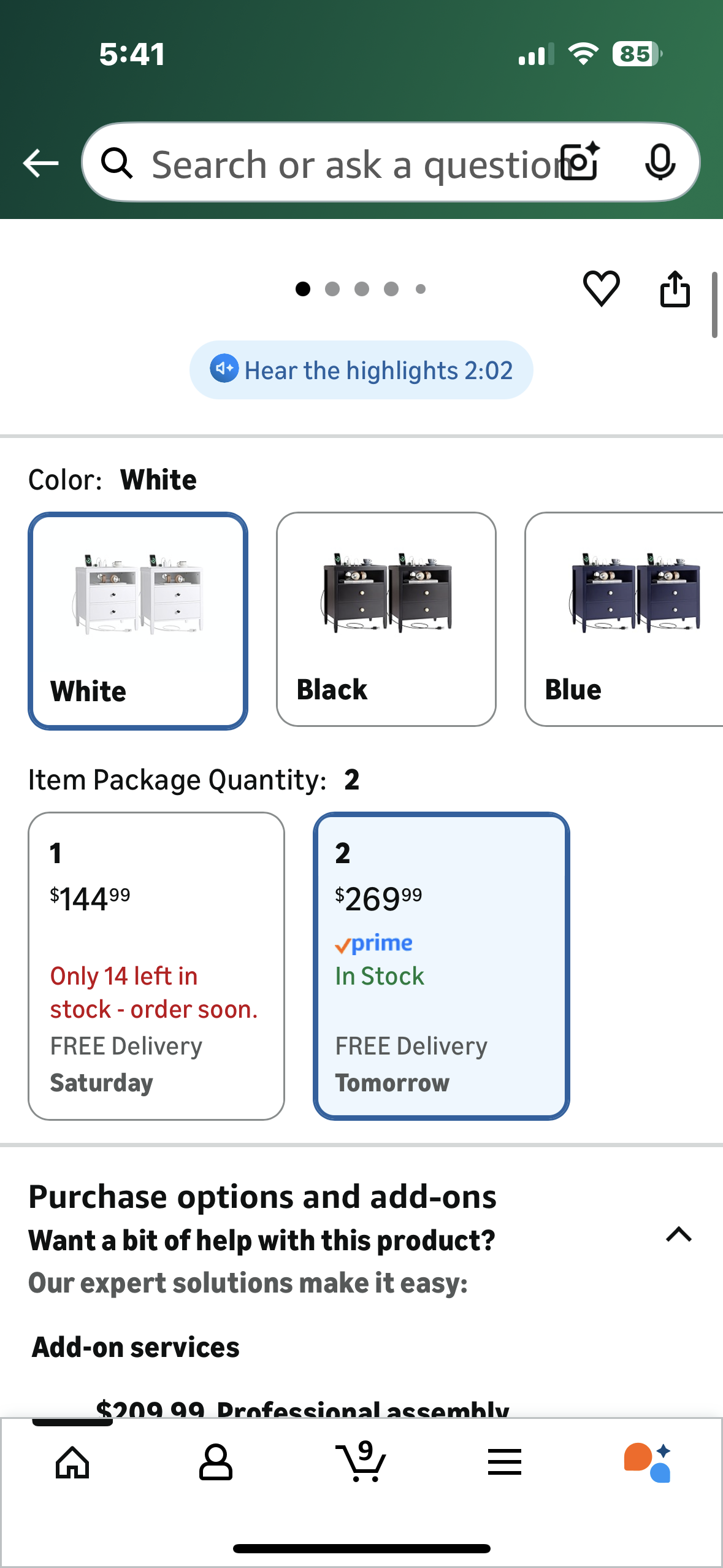Collapse Purchase options and add-ons section
Image resolution: width=723 pixels, height=1568 pixels.
[x=678, y=1234]
